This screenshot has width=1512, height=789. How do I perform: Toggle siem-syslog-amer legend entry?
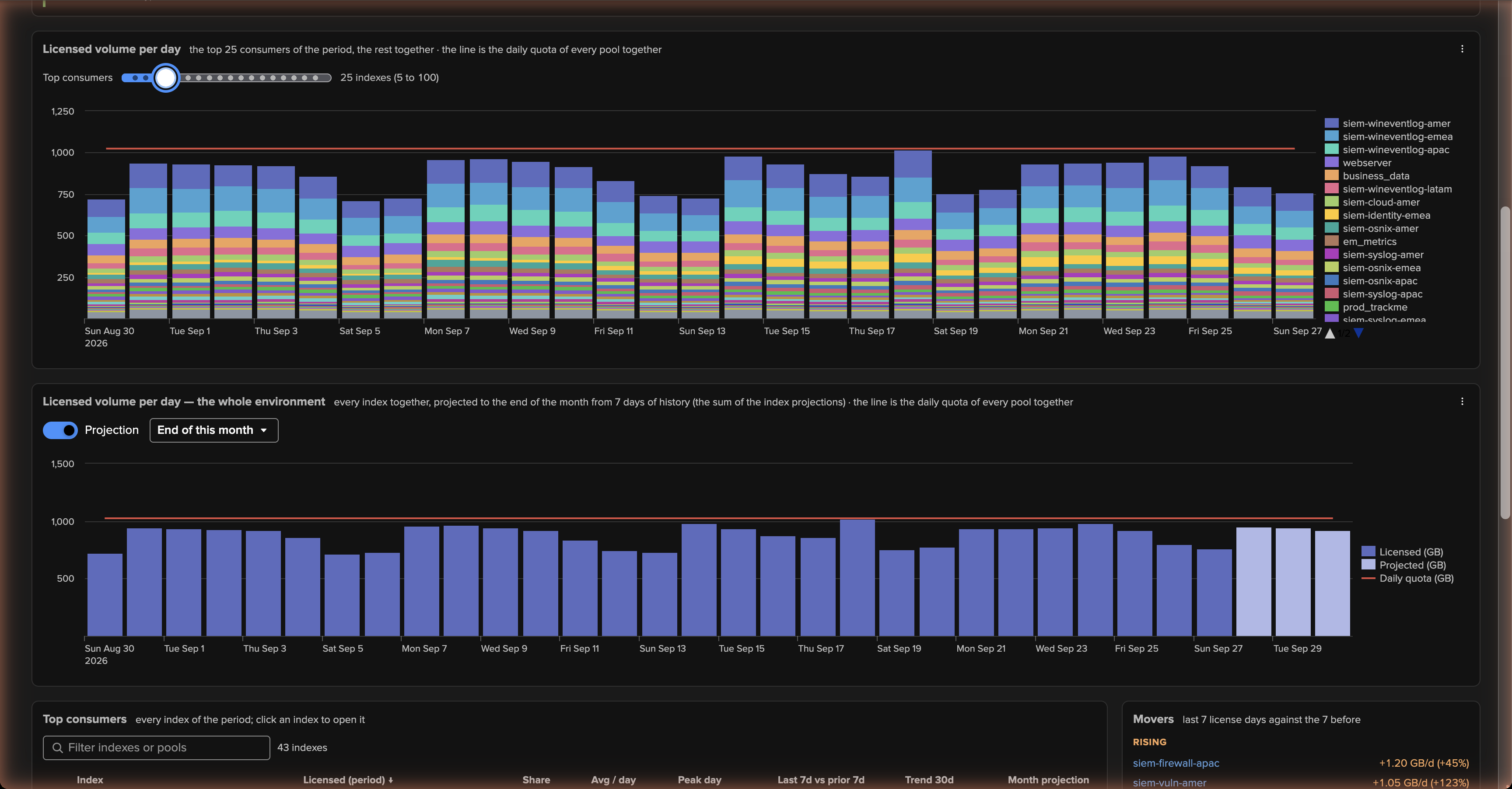tap(1374, 255)
